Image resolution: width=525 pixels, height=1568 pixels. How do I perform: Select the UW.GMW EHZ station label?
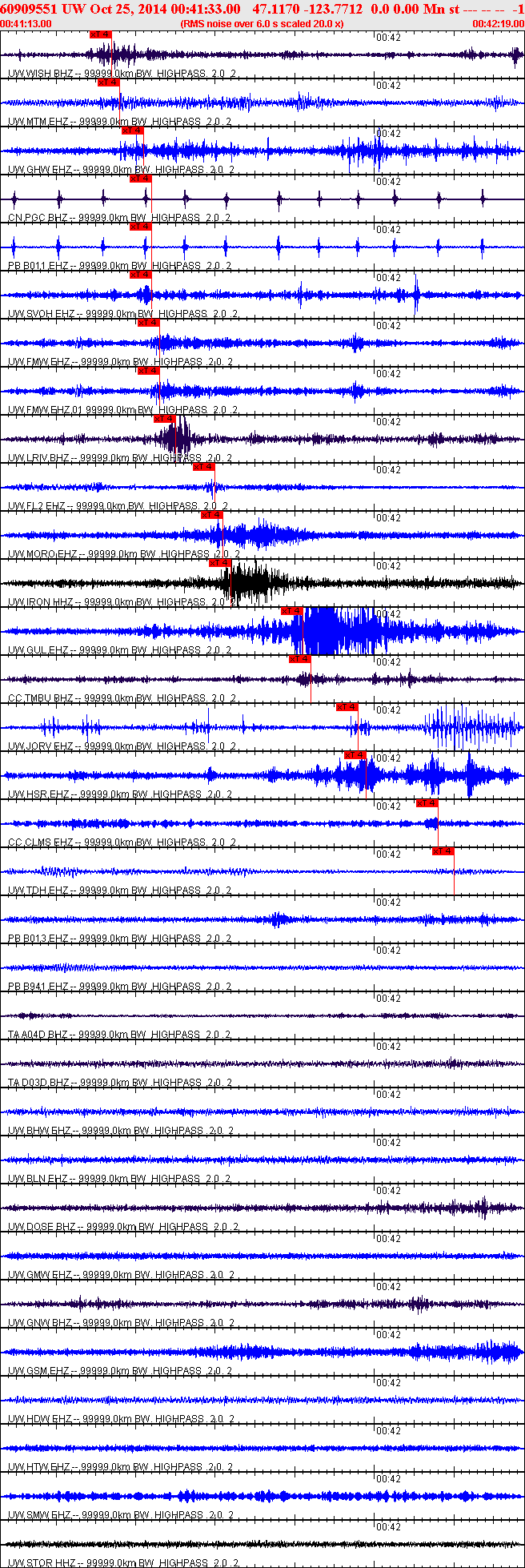[x=120, y=1275]
